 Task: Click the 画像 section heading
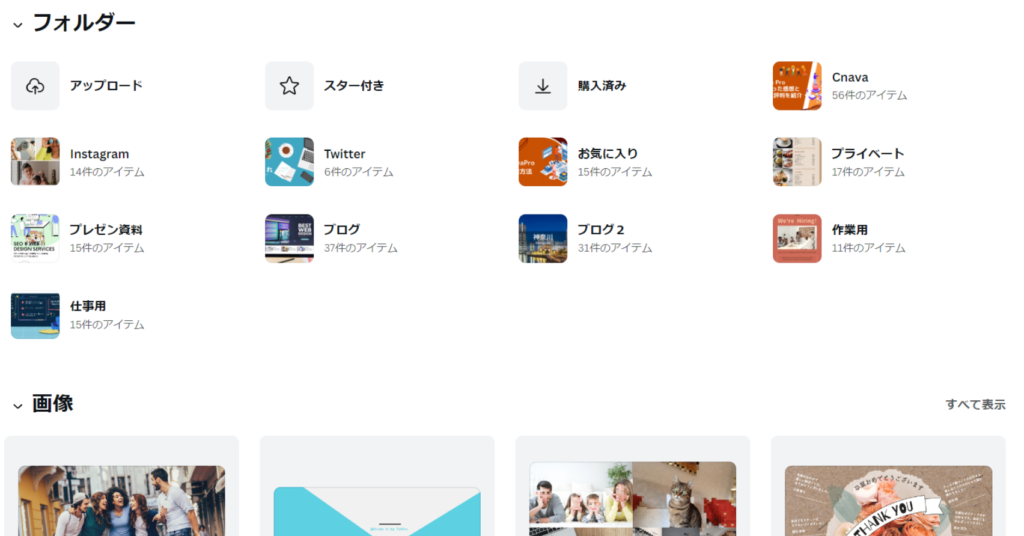(x=52, y=403)
